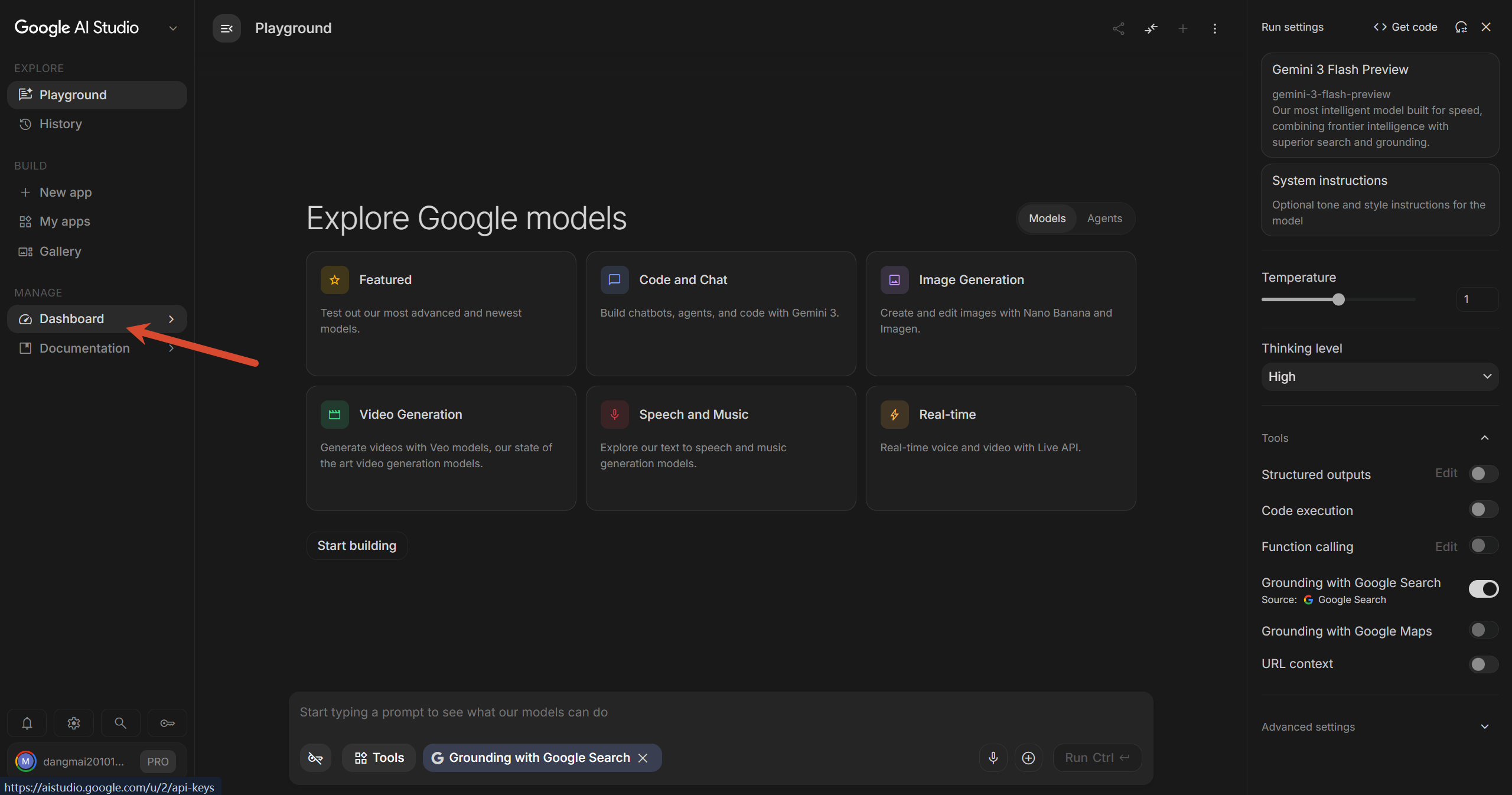
Task: Close the Run settings panel
Action: point(1486,27)
